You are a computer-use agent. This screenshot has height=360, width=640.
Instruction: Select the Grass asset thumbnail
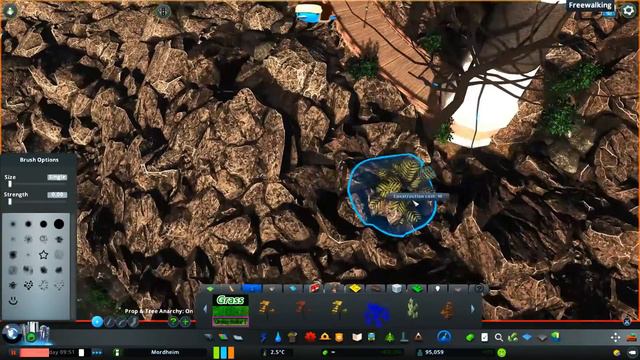pyautogui.click(x=231, y=310)
